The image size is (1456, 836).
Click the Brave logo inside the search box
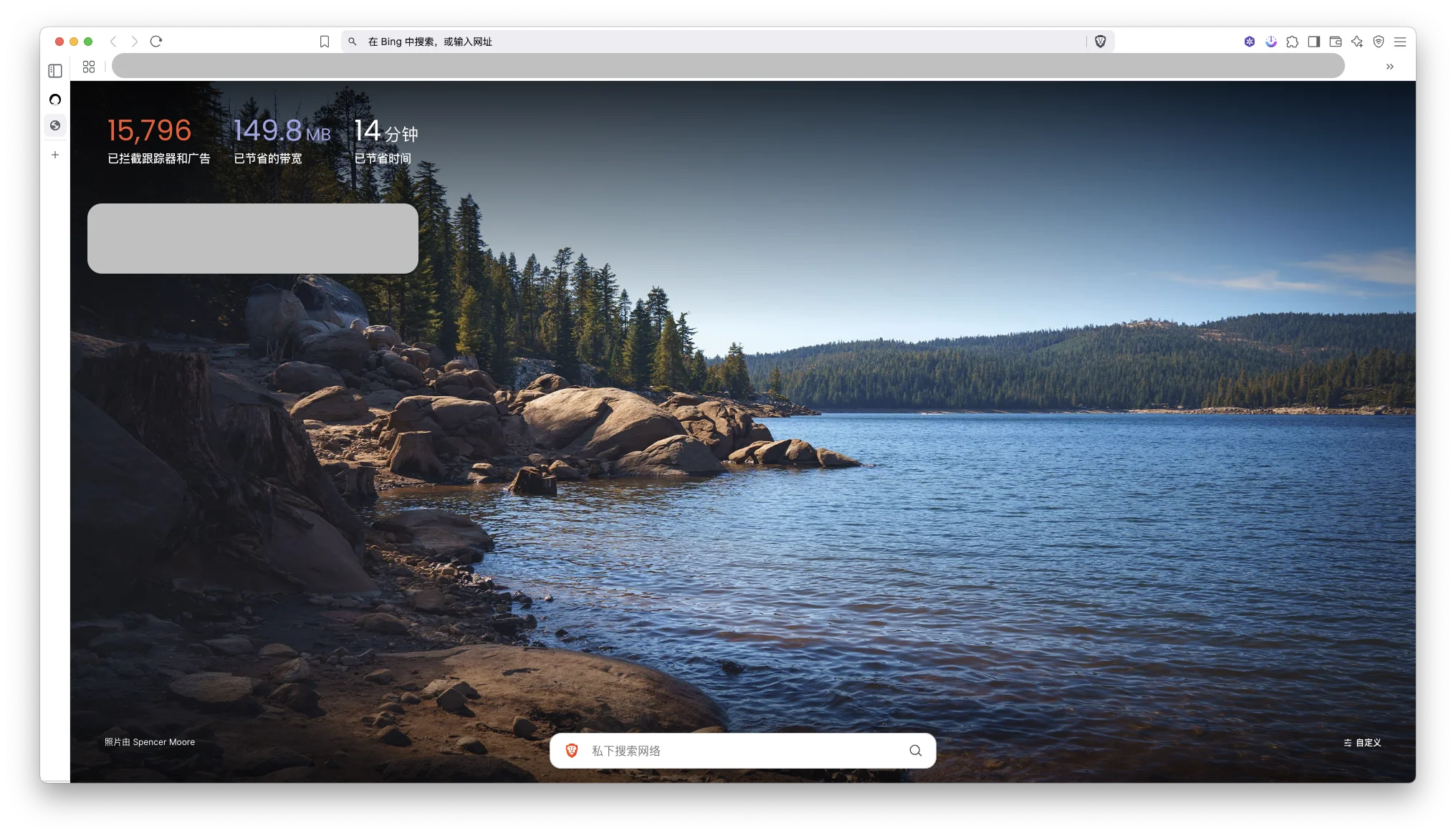click(572, 751)
